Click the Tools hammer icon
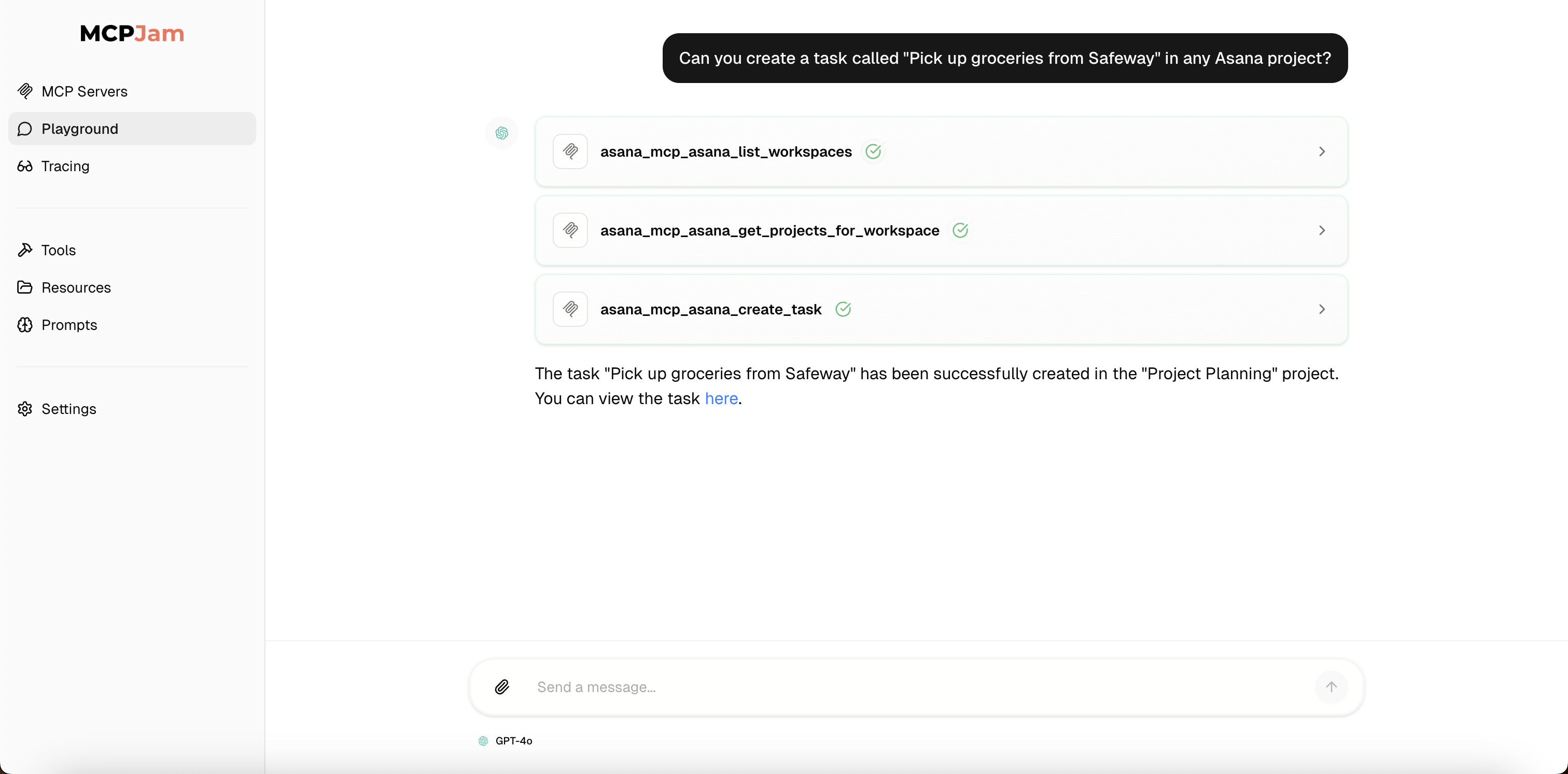1568x774 pixels. click(x=25, y=250)
